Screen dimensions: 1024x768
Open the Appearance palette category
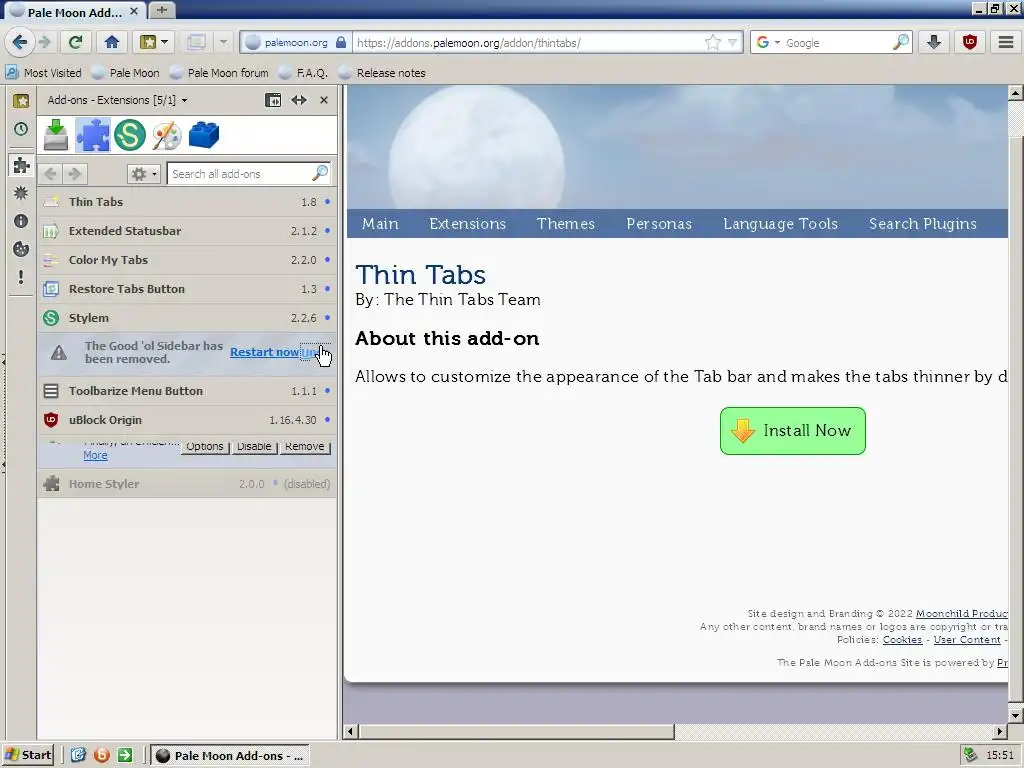tap(167, 135)
